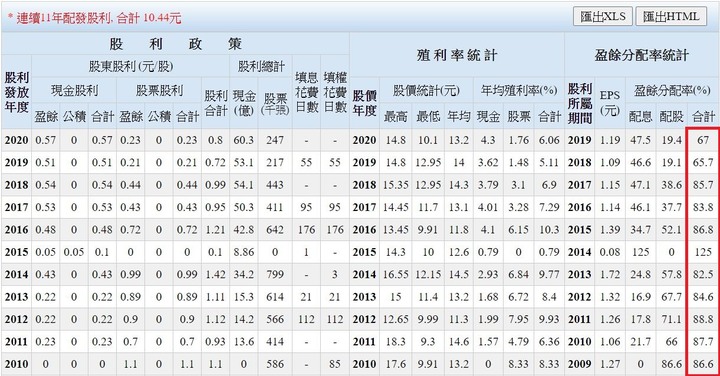Click the cash total value 60.3
Viewport: 720px width, 376px height.
[243, 140]
